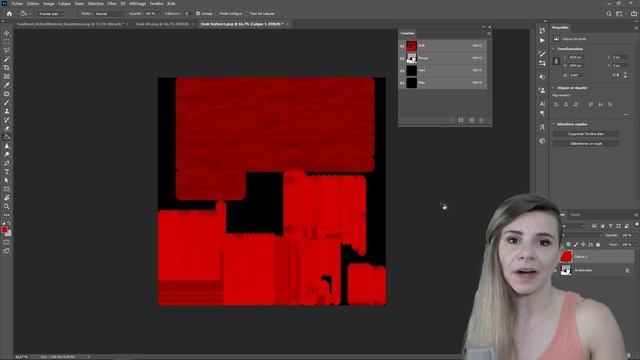Open the rotation angle dropdown
Screen dimensions: 640x360
pos(584,75)
